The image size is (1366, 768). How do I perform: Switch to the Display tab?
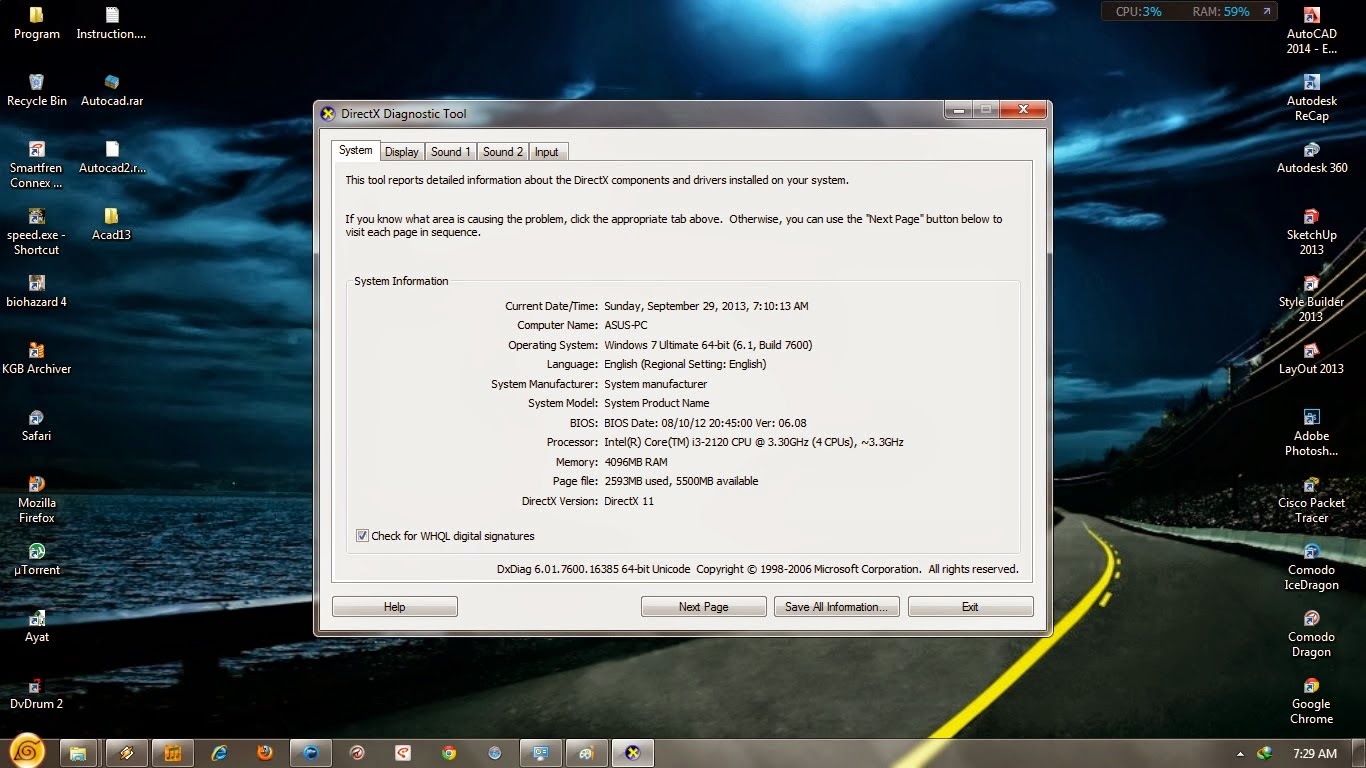click(x=401, y=152)
